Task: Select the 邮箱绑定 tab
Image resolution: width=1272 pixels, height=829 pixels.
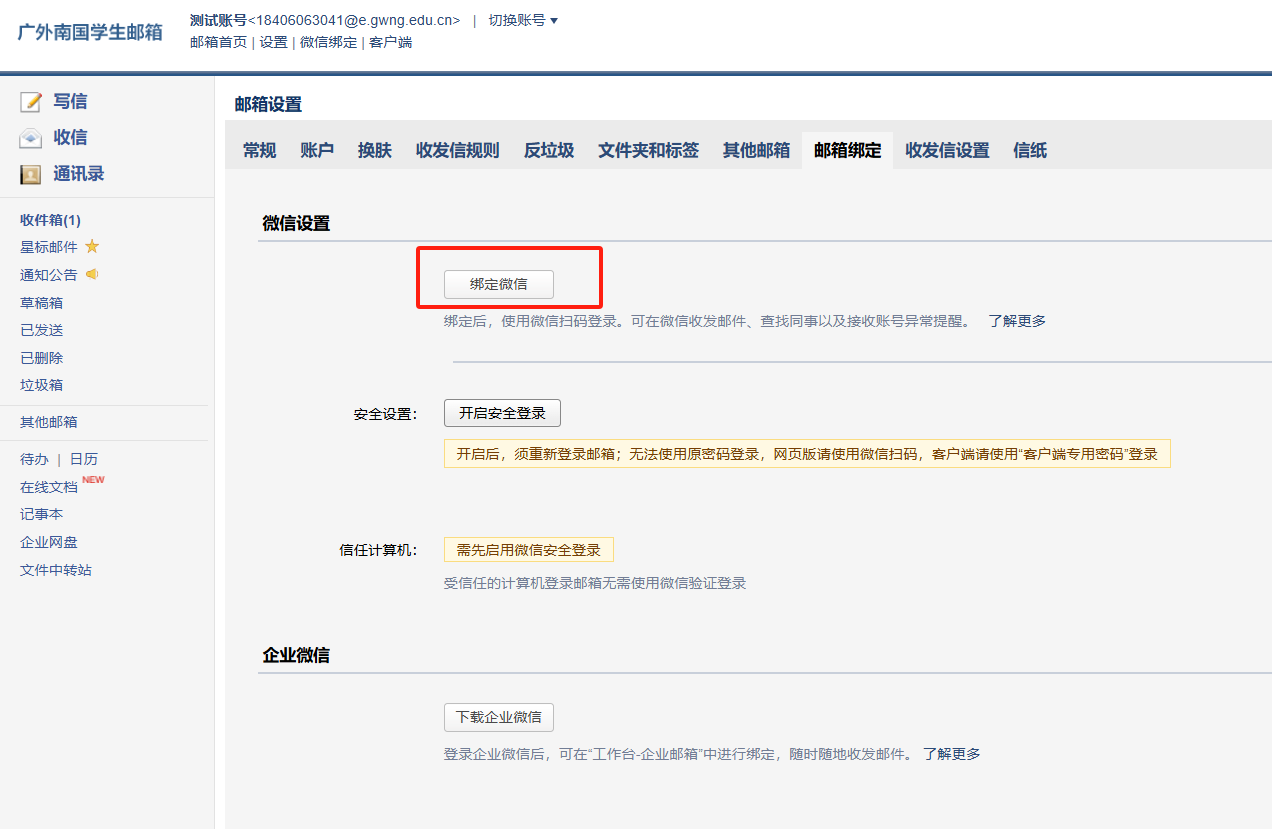Action: click(x=848, y=150)
